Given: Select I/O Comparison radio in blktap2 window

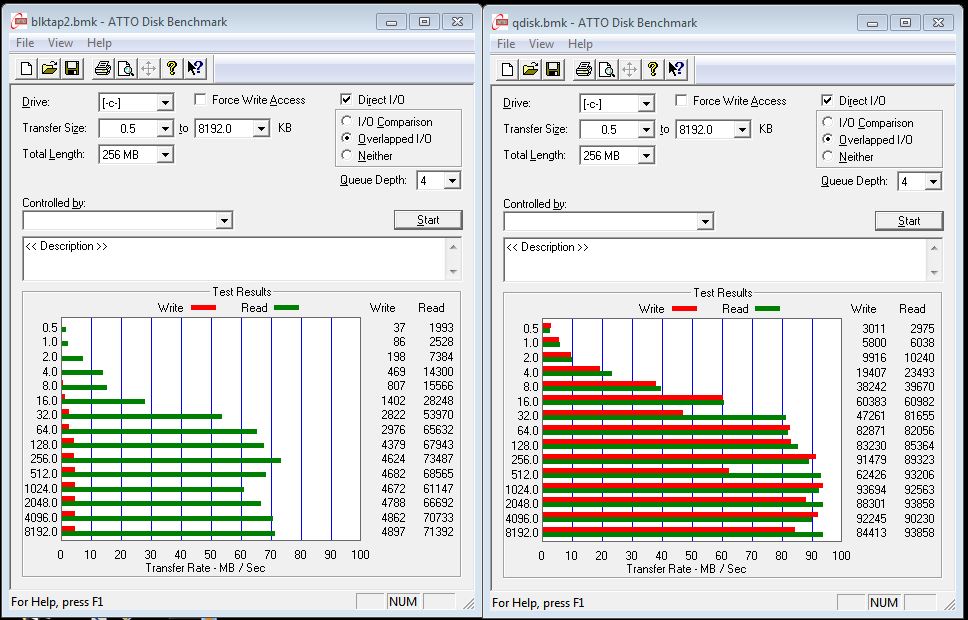Looking at the screenshot, I should click(x=347, y=122).
